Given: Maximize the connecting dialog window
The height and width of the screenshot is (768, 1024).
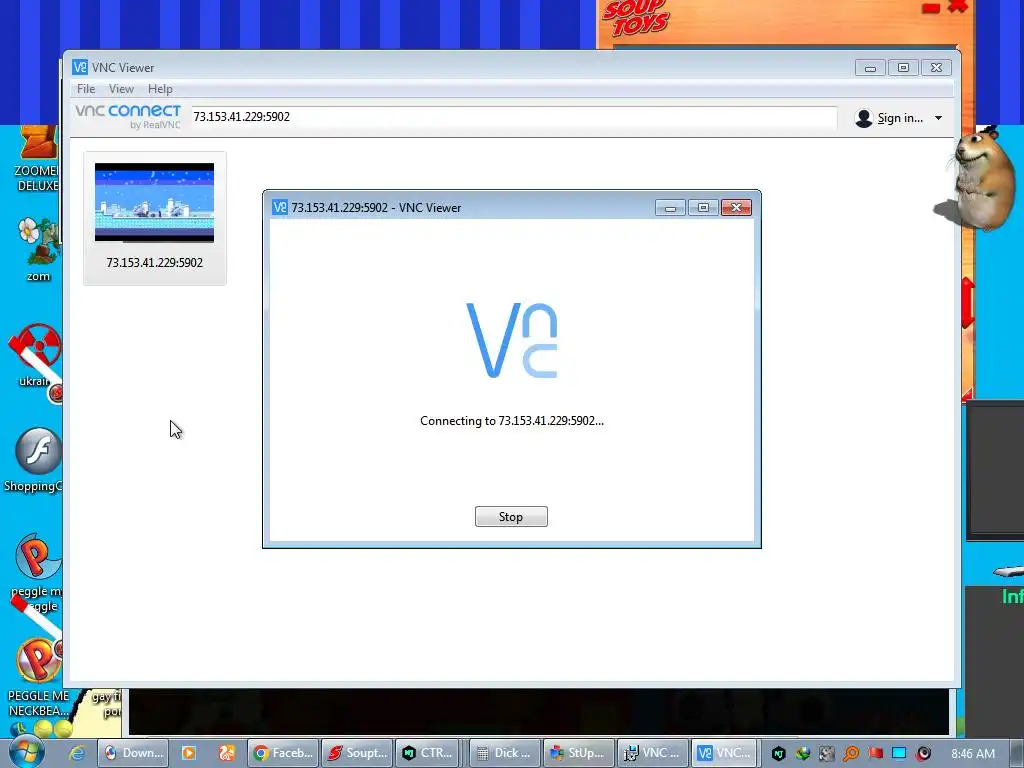Looking at the screenshot, I should [x=703, y=208].
